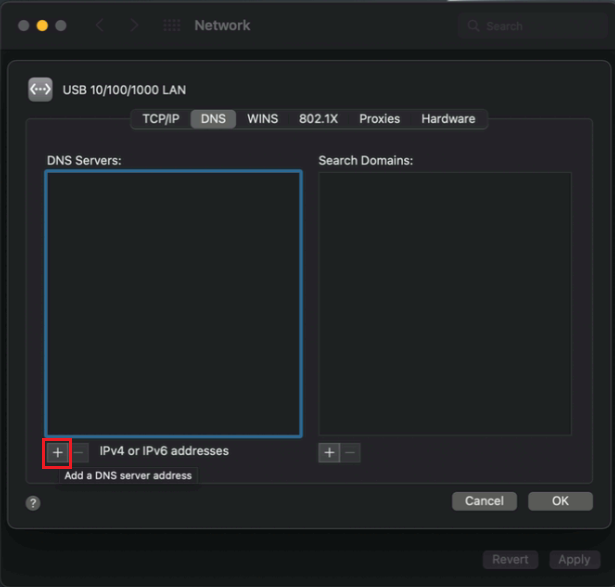This screenshot has width=615, height=587.
Task: Click the Revert button
Action: pos(510,560)
